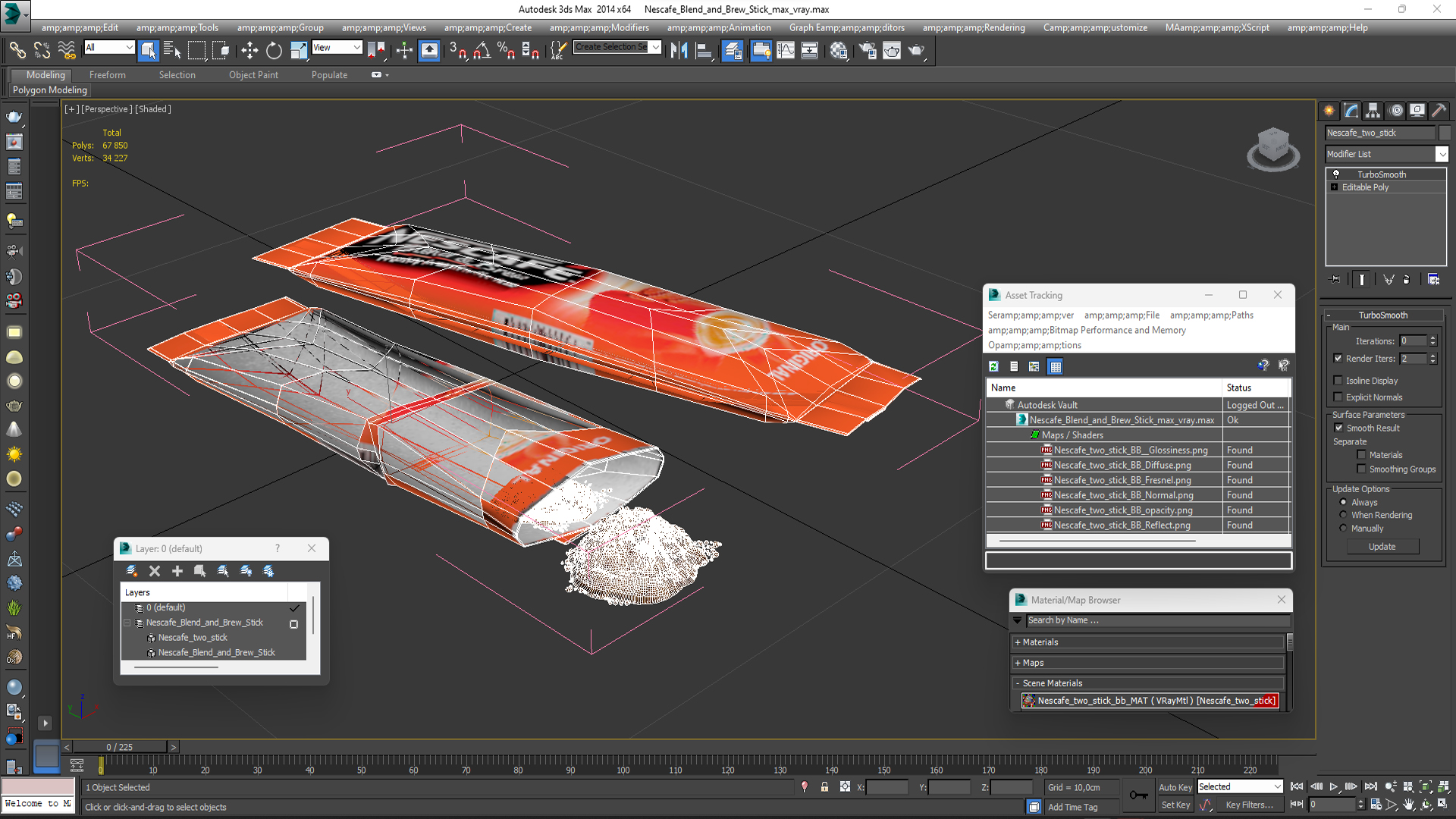Choose the Select and Scale tool
The width and height of the screenshot is (1456, 819).
[298, 50]
